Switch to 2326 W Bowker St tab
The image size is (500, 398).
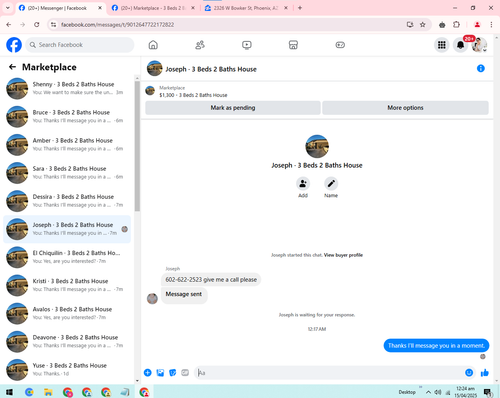[247, 8]
